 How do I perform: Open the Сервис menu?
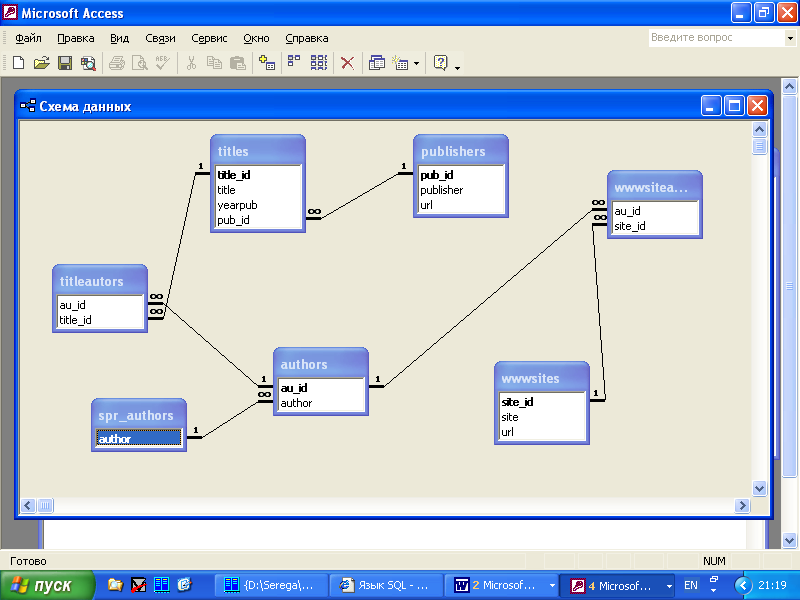[209, 38]
